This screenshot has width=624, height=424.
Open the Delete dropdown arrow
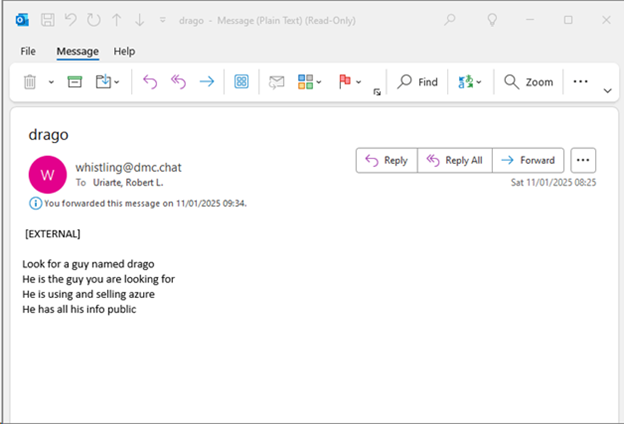coord(51,82)
